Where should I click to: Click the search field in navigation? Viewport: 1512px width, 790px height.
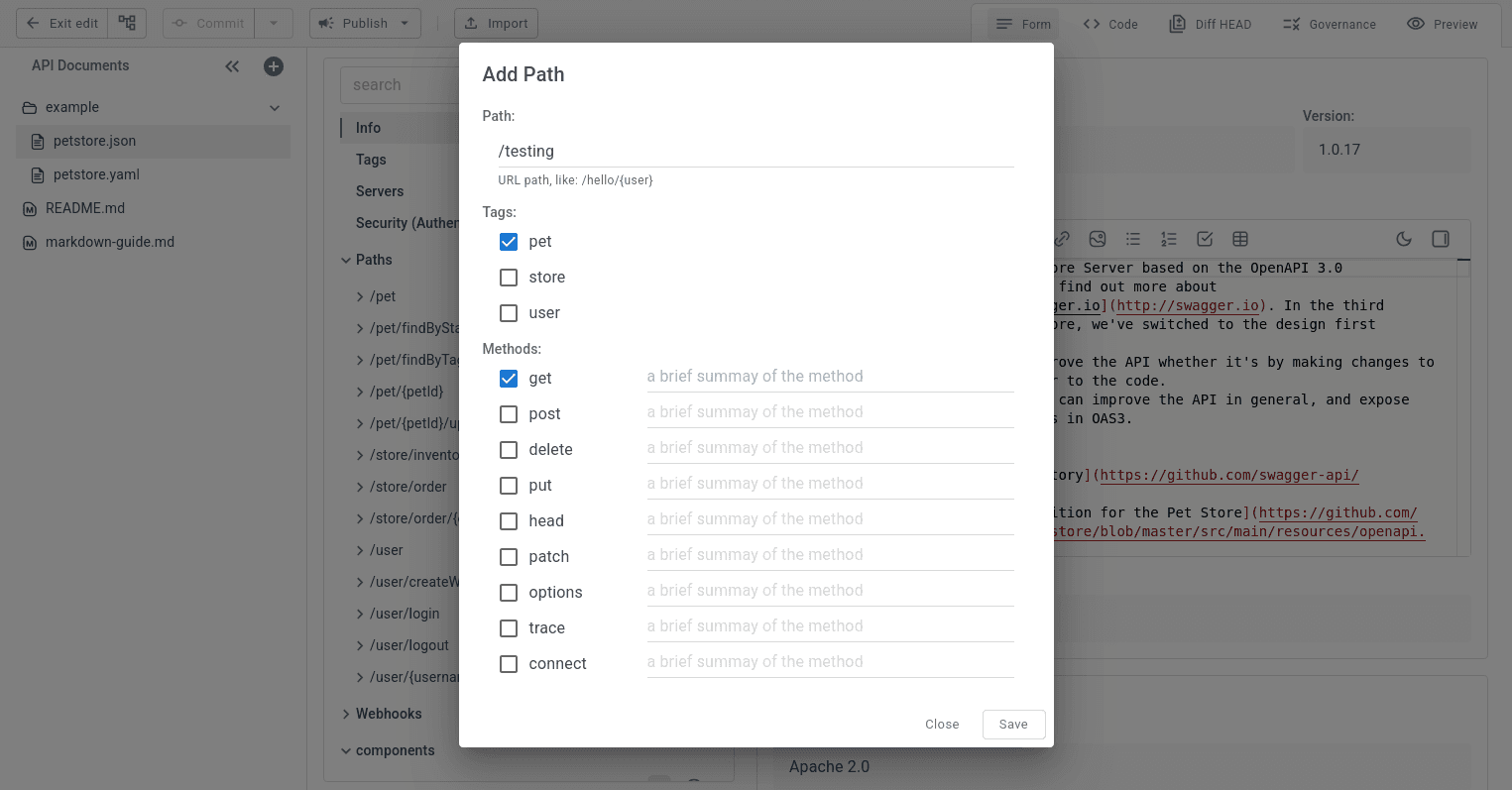(400, 85)
